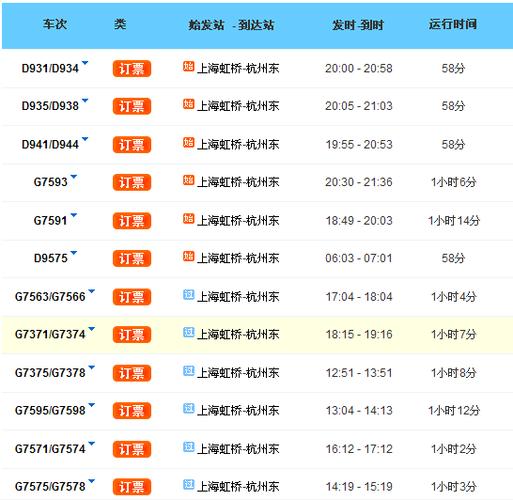Image resolution: width=513 pixels, height=500 pixels.
Task: Click the 过 pass-through icon in the G7375/G7378 row
Action: [188, 371]
